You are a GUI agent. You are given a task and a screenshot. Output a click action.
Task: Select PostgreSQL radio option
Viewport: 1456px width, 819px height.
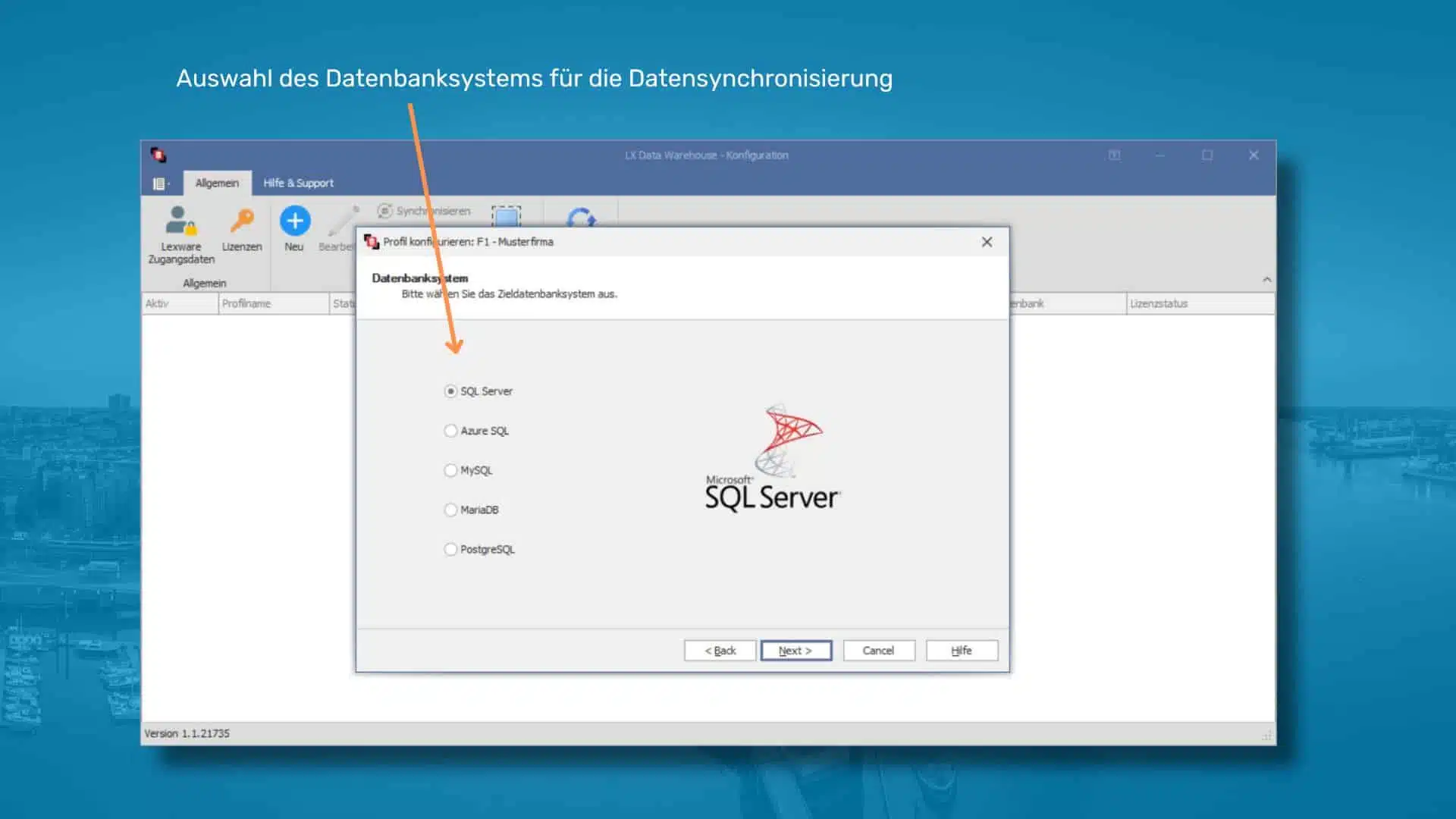(x=450, y=549)
